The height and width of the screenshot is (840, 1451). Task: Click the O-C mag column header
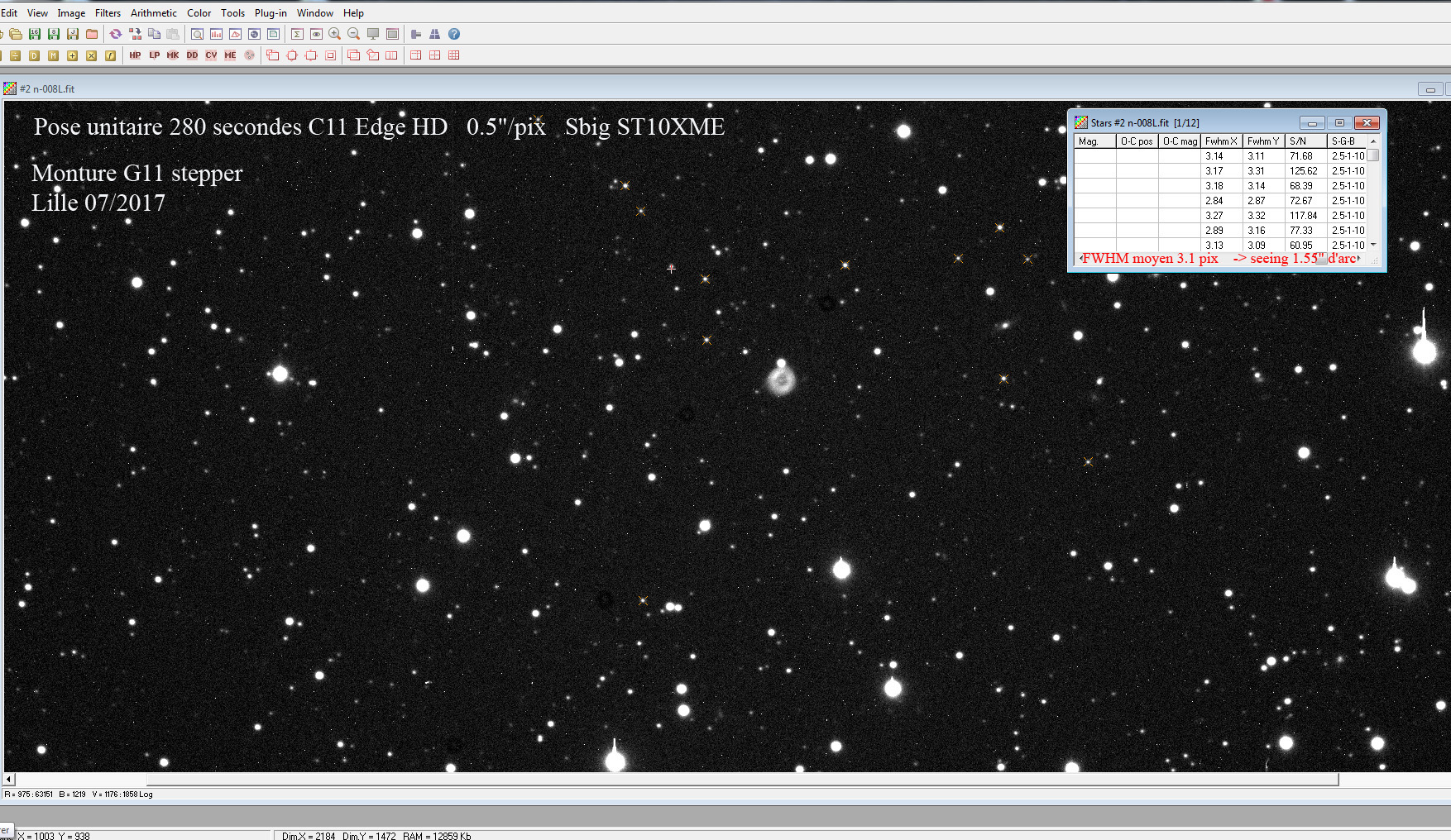[1180, 141]
